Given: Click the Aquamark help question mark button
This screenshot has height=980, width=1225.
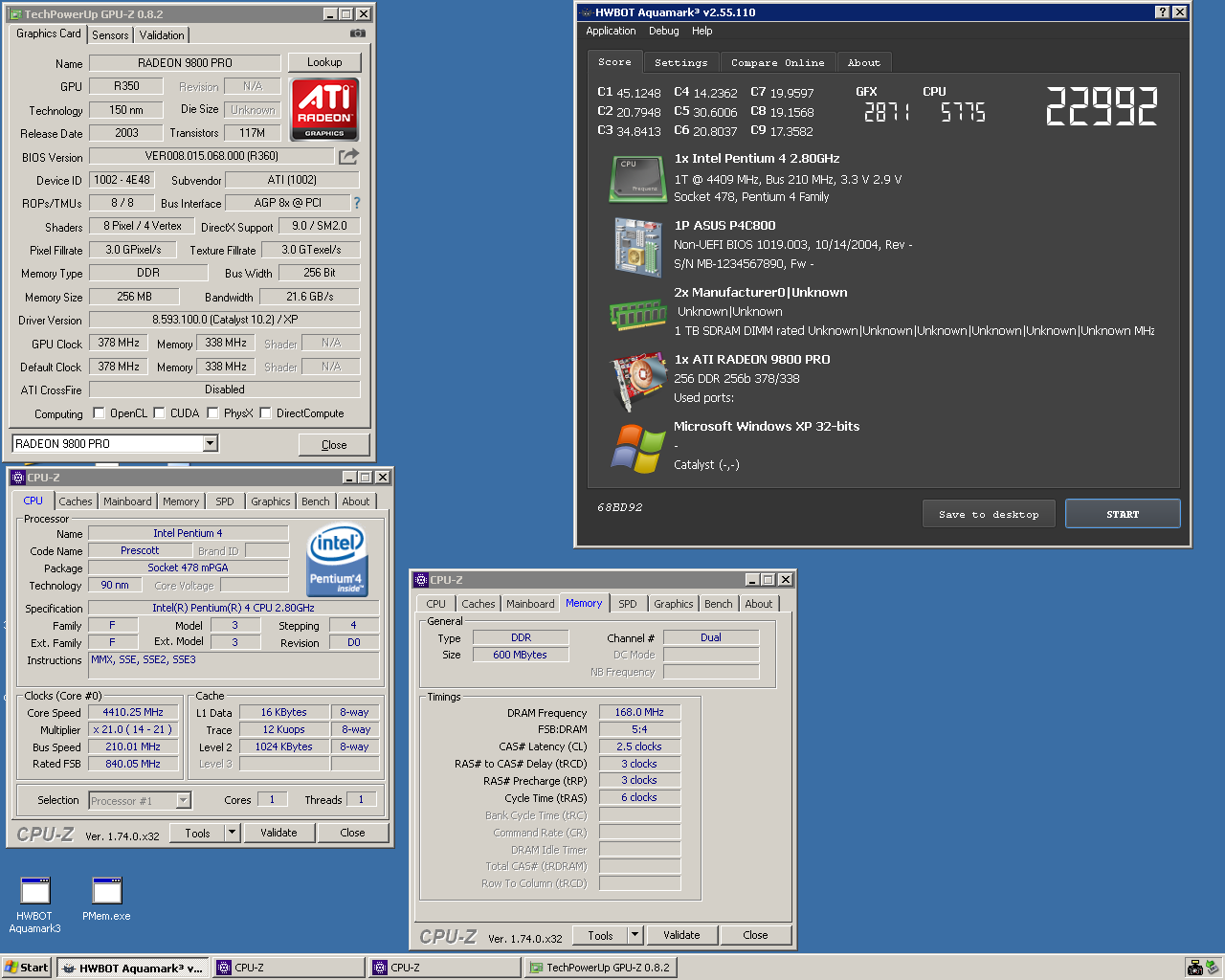Looking at the screenshot, I should coord(1162,12).
